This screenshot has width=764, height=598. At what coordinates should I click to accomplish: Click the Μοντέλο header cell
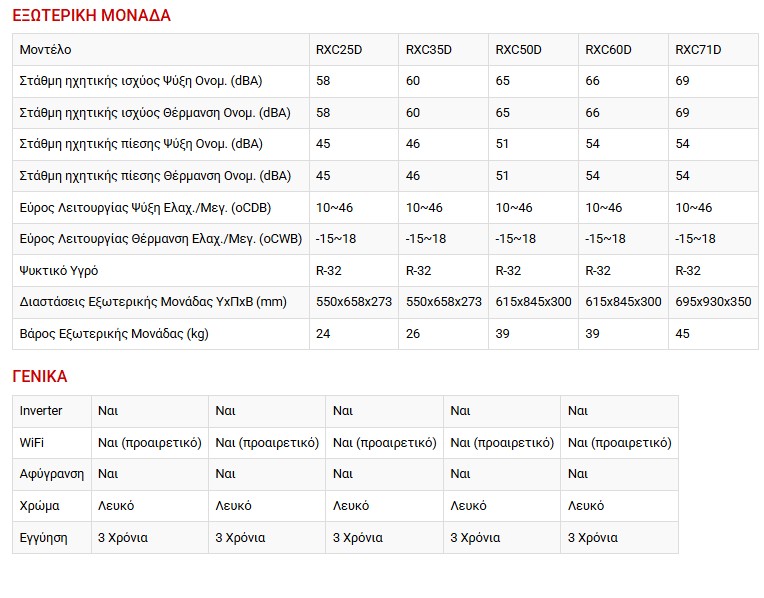(46, 50)
